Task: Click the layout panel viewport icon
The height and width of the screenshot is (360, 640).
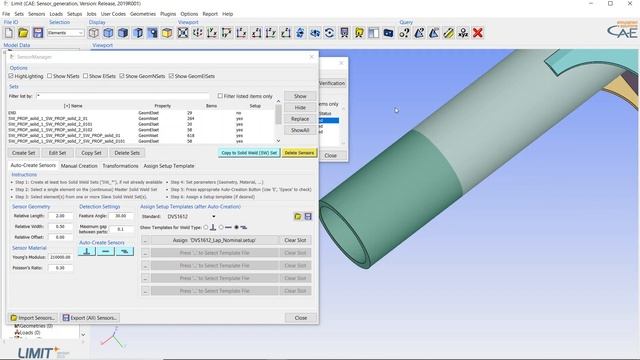Action: click(373, 33)
